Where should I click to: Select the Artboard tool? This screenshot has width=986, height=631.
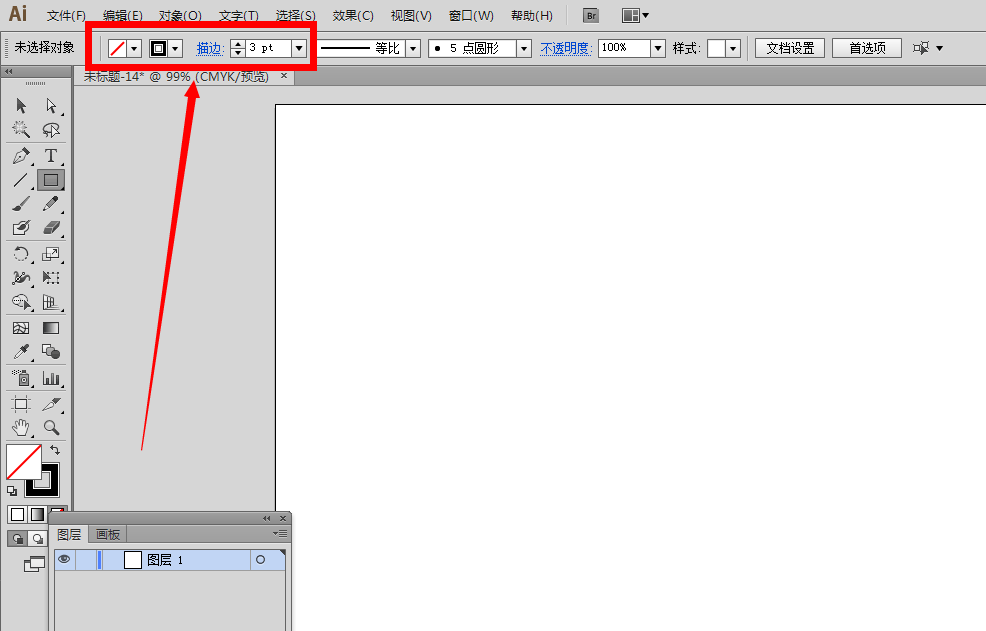point(21,404)
